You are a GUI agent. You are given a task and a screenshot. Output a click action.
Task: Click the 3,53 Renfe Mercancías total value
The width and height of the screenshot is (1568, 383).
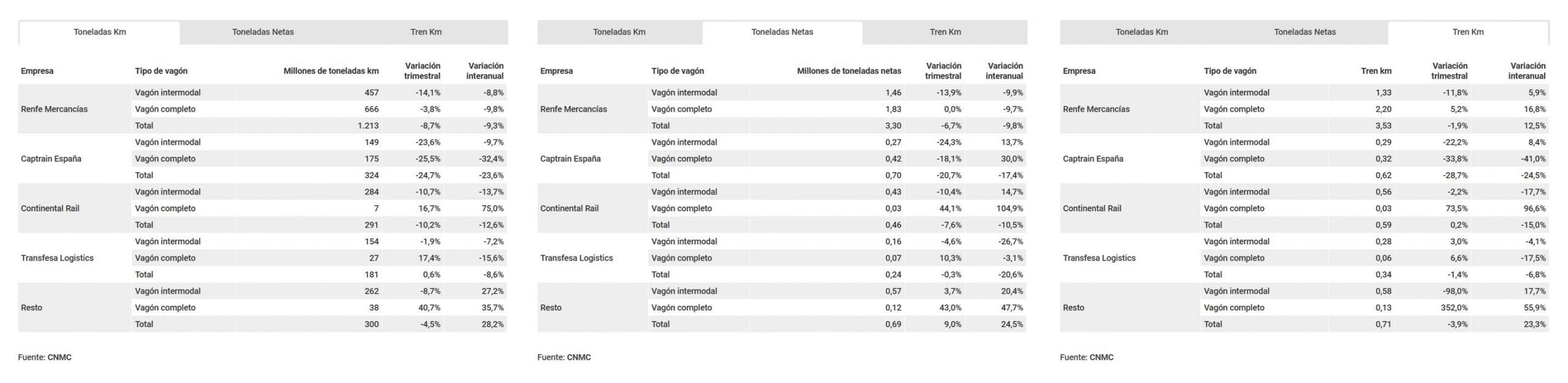point(1382,126)
